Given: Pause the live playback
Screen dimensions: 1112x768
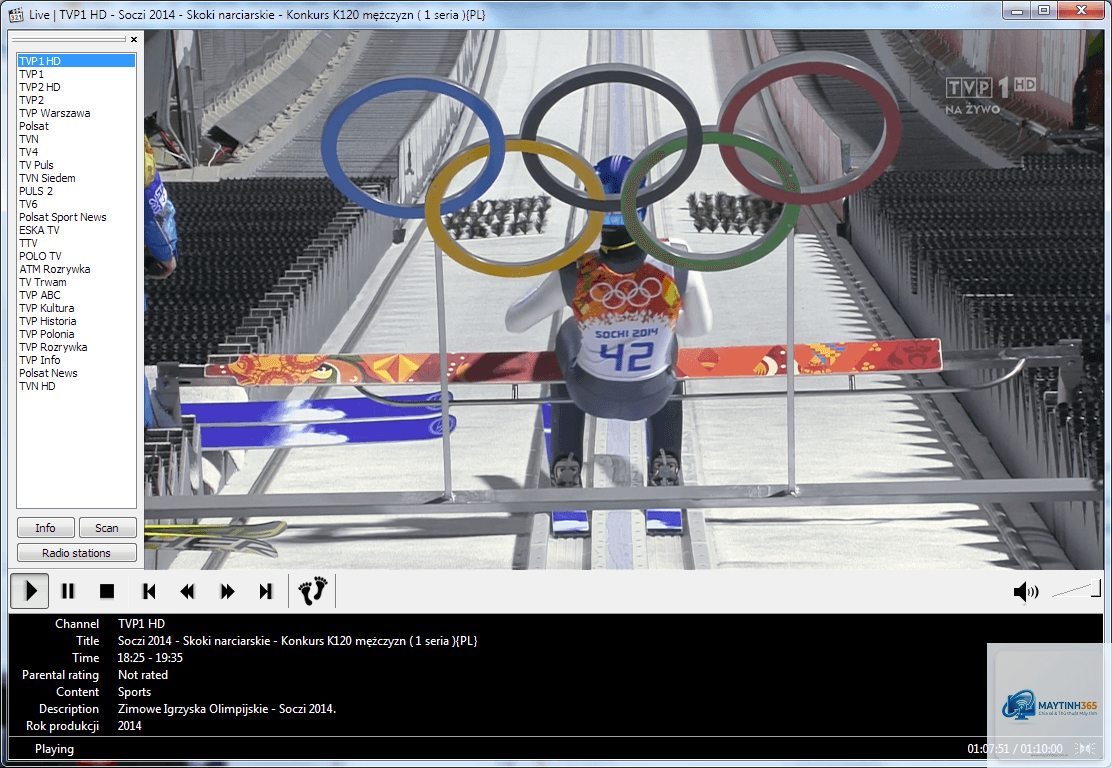Looking at the screenshot, I should [68, 591].
